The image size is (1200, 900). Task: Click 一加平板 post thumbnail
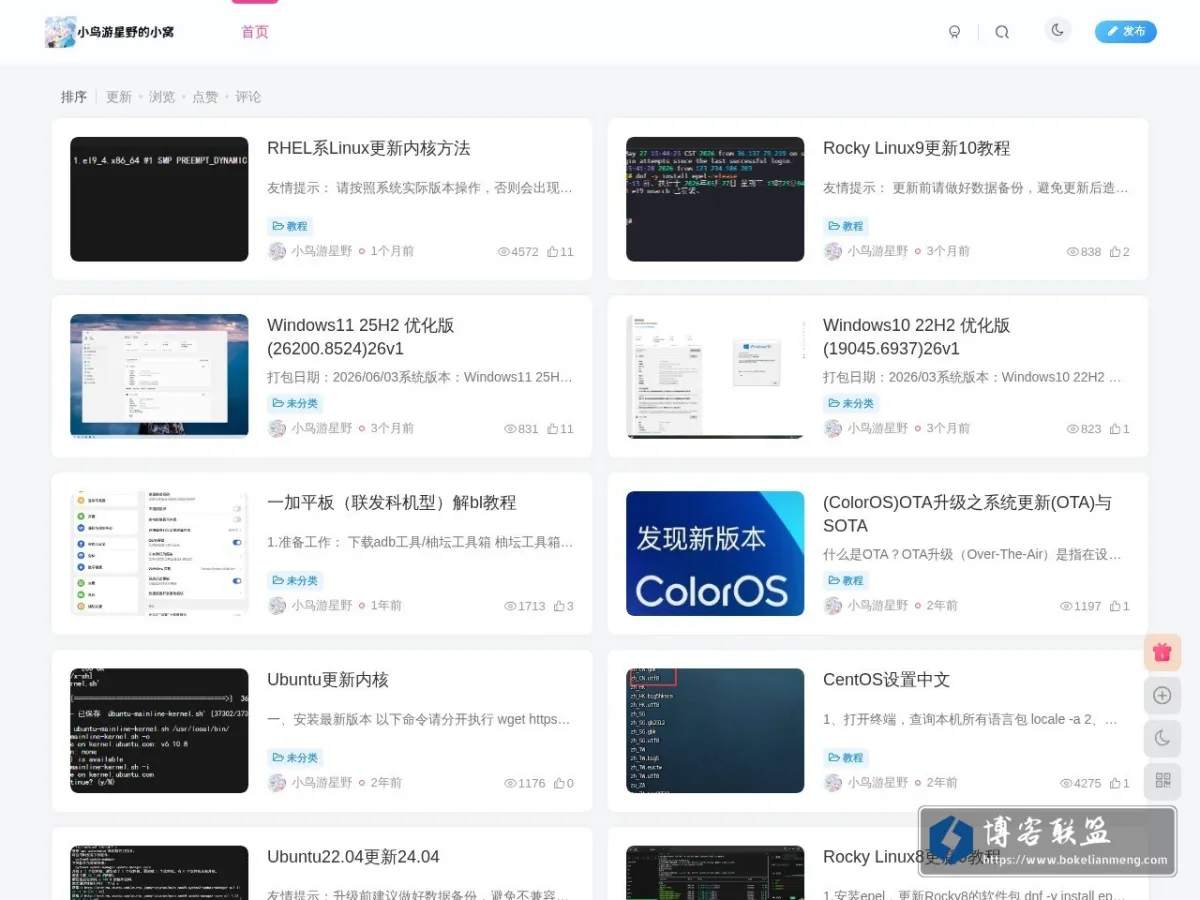coord(159,553)
